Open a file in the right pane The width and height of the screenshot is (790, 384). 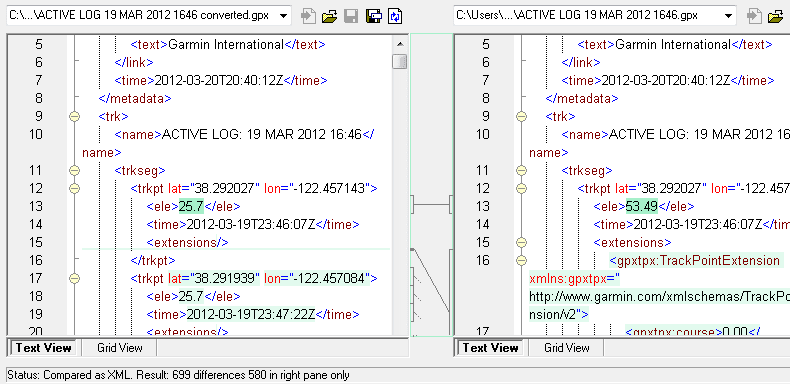click(x=776, y=16)
